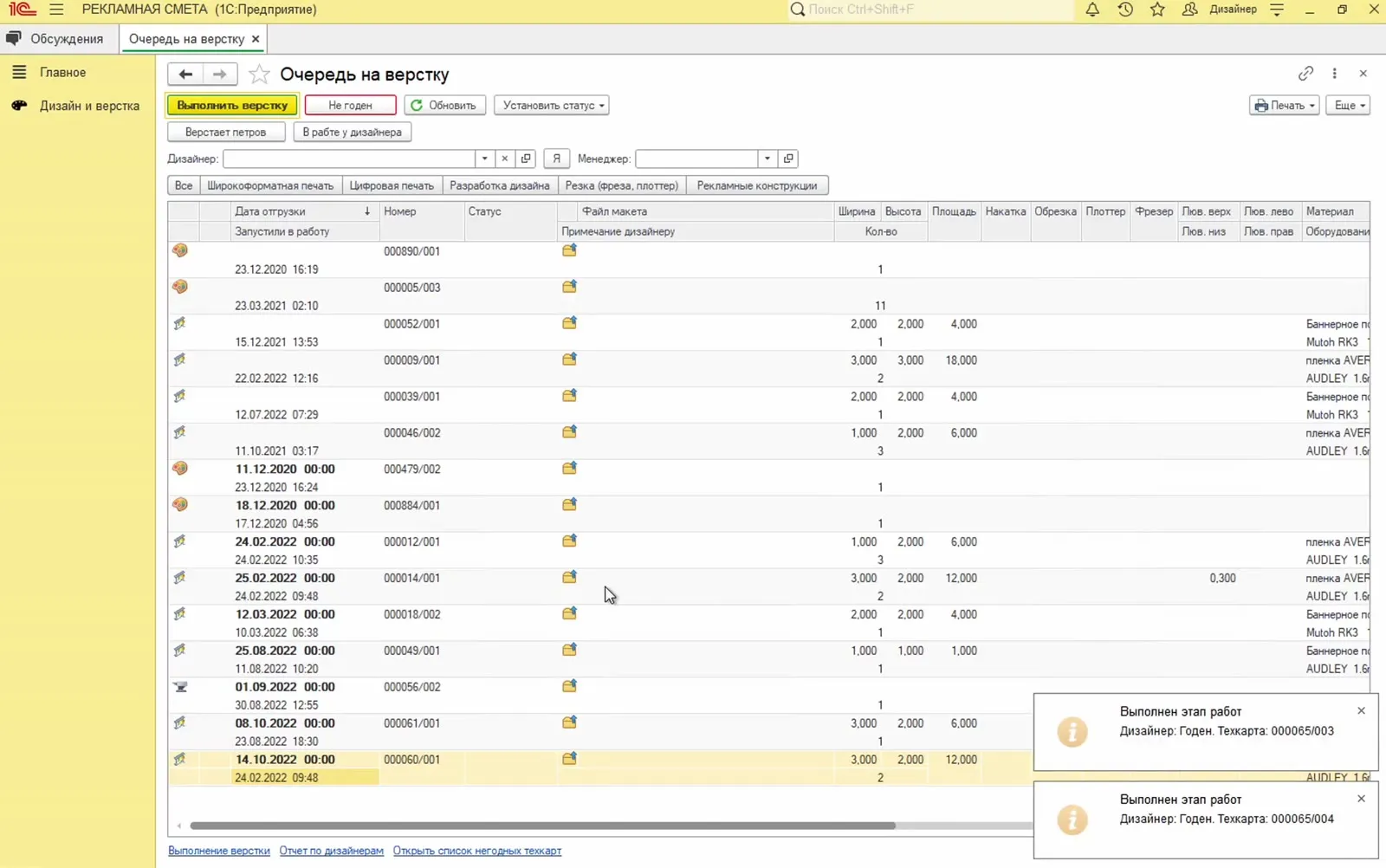Click the palette icon of row 000005/003
The height and width of the screenshot is (868, 1386).
(x=180, y=287)
